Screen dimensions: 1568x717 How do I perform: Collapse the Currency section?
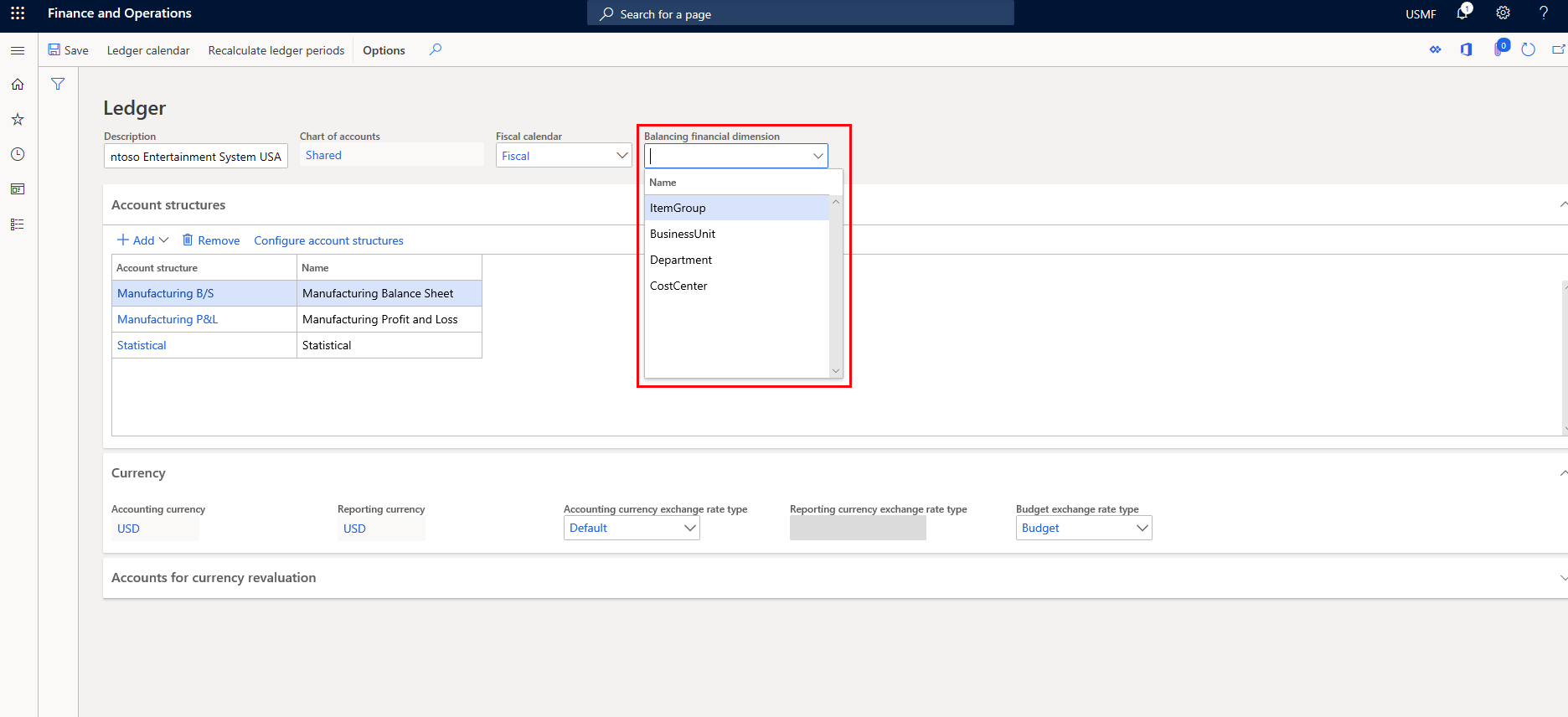pos(1562,472)
